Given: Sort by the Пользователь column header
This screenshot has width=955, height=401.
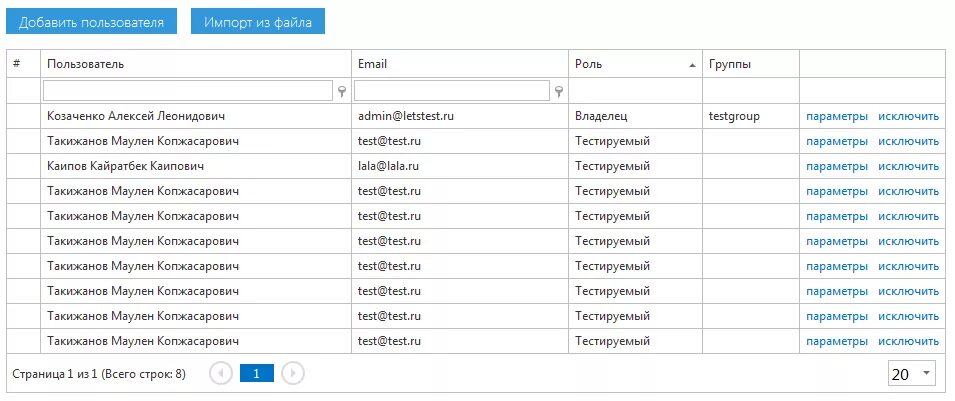Looking at the screenshot, I should pyautogui.click(x=86, y=64).
